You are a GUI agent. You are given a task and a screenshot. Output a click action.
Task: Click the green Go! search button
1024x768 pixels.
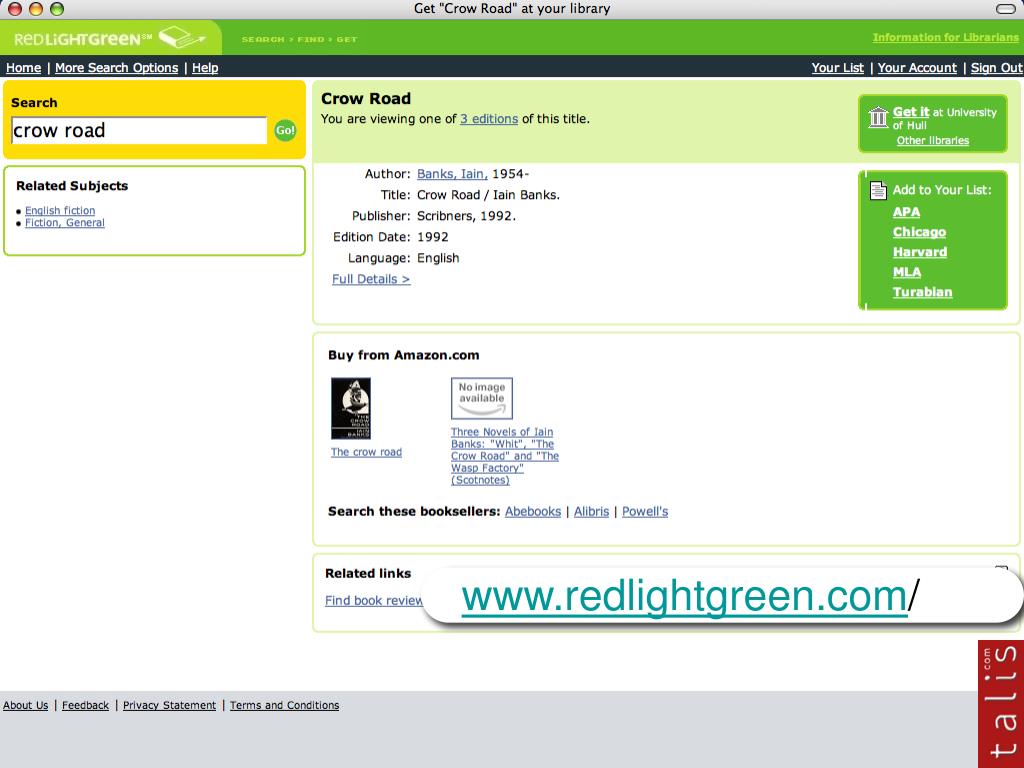285,130
